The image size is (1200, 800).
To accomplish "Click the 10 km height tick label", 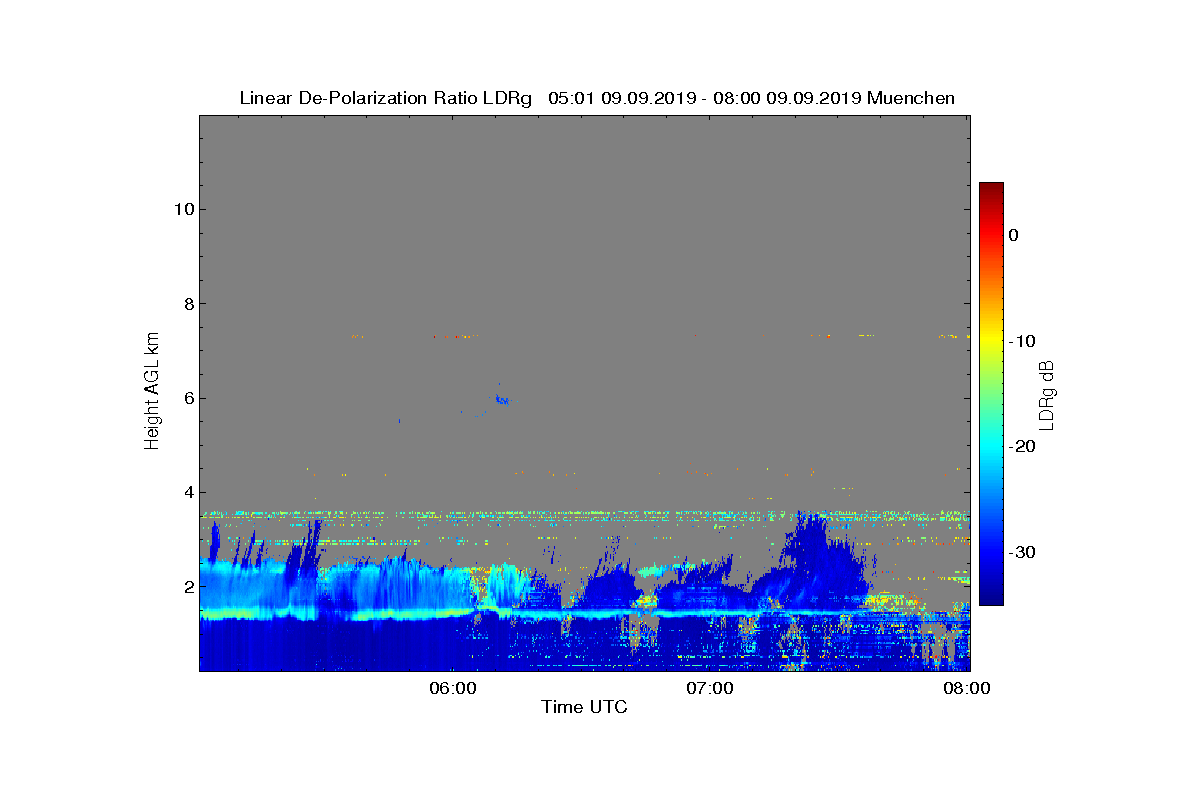I will click(x=184, y=209).
